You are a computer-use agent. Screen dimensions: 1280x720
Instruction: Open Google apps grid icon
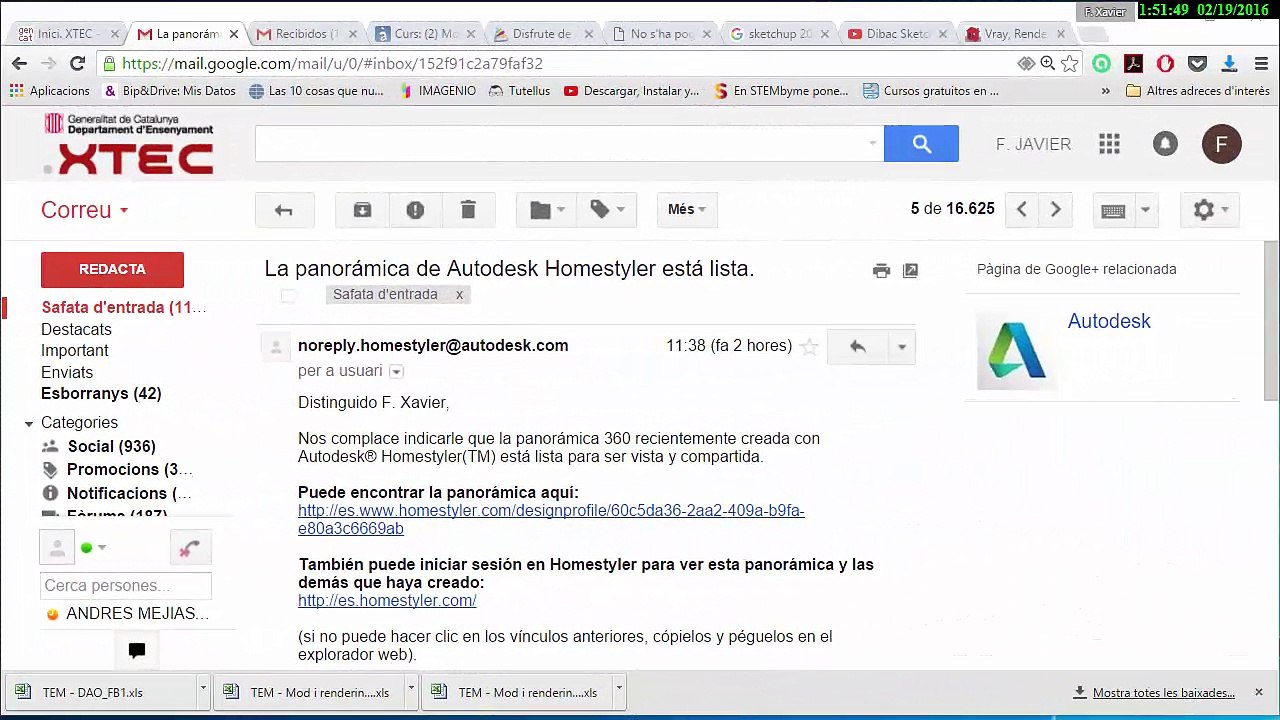click(1109, 144)
